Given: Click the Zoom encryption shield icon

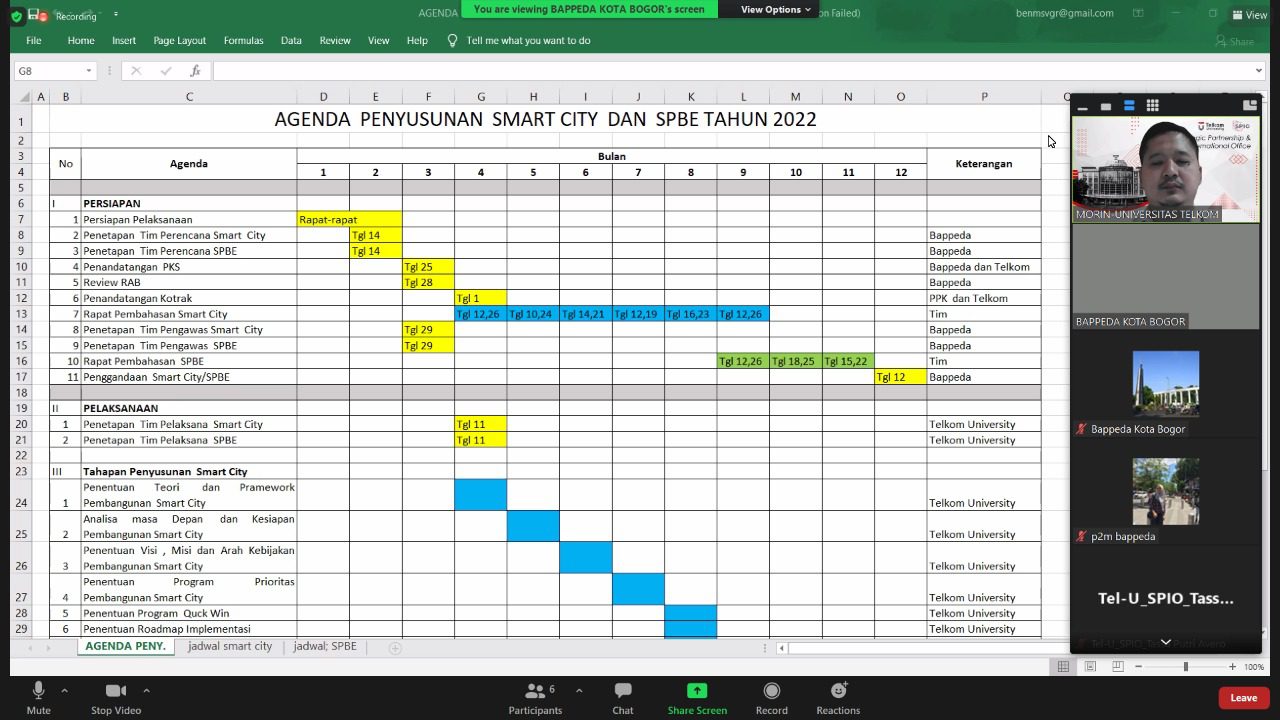Looking at the screenshot, I should pos(17,15).
